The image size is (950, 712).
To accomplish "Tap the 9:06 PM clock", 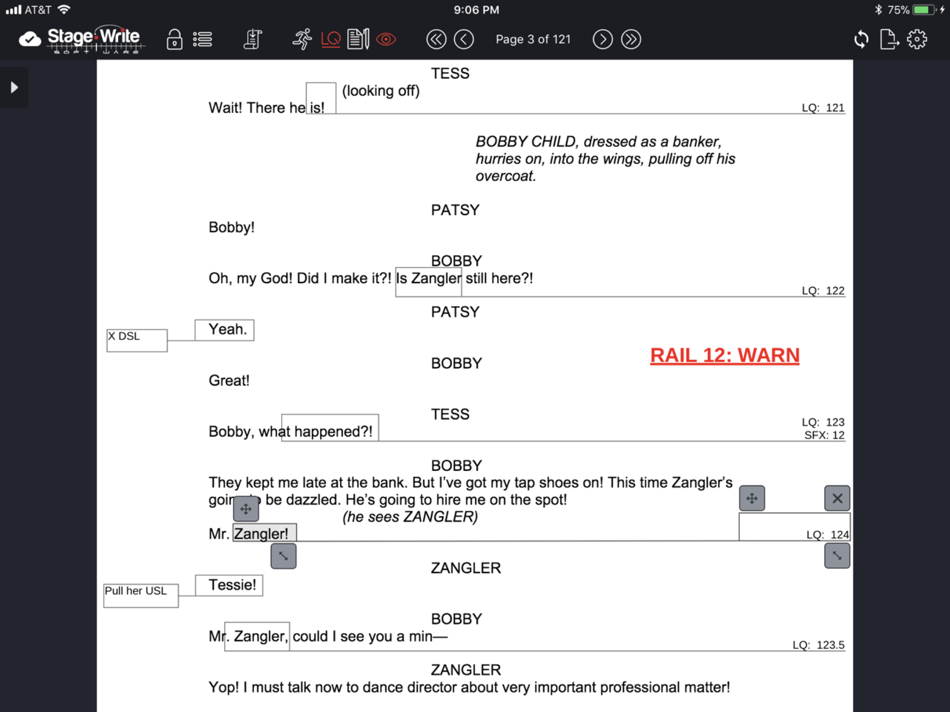I will point(476,10).
